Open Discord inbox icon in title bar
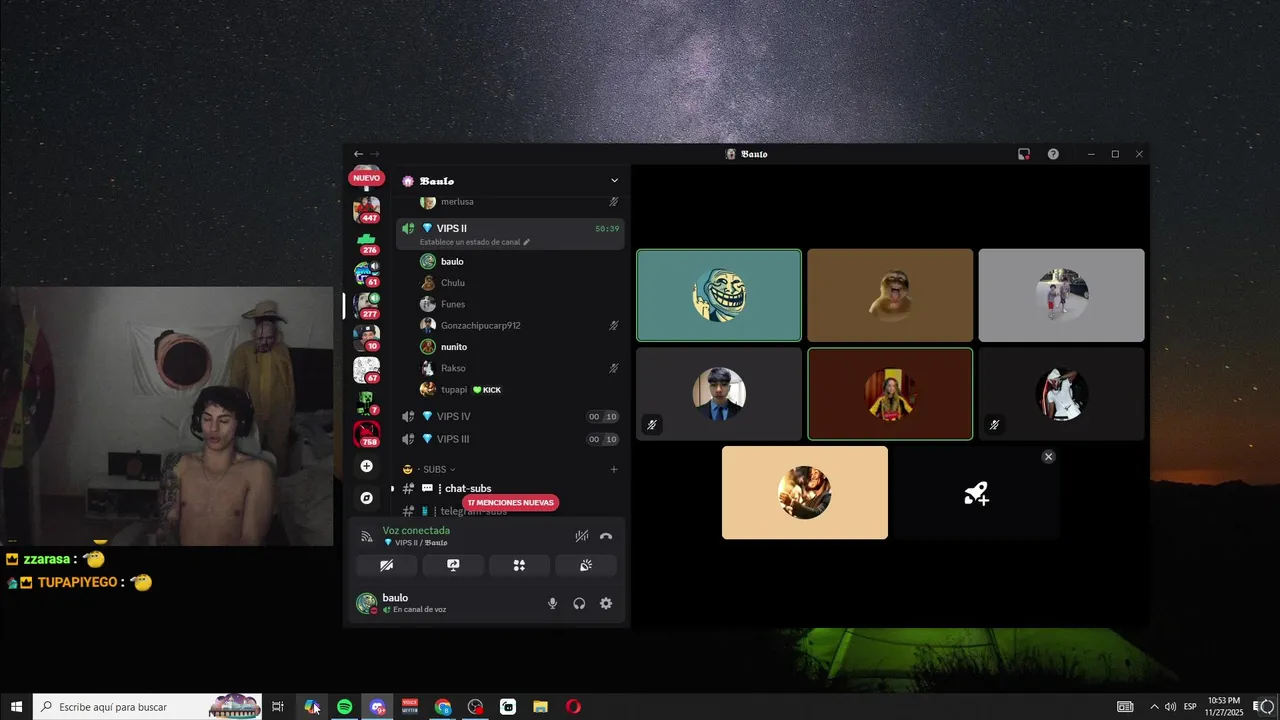Screen dimensions: 1280x720 tap(1024, 154)
